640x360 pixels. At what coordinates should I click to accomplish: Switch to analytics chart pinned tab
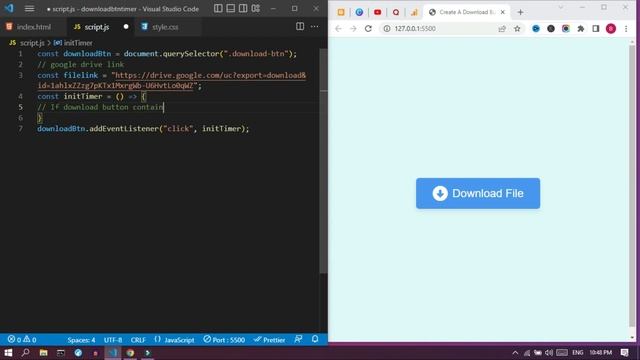[x=414, y=12]
